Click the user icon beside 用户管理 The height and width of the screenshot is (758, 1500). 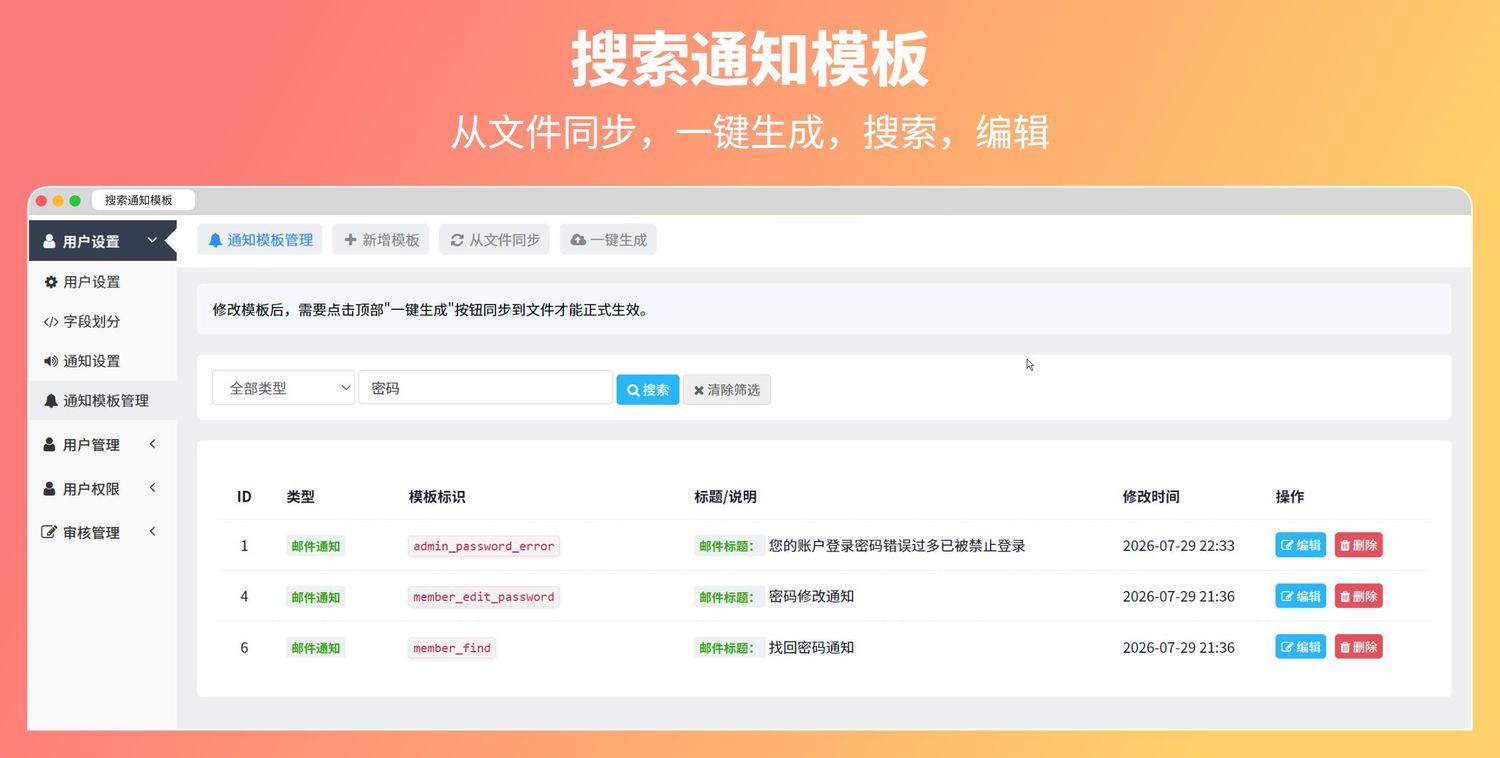49,445
